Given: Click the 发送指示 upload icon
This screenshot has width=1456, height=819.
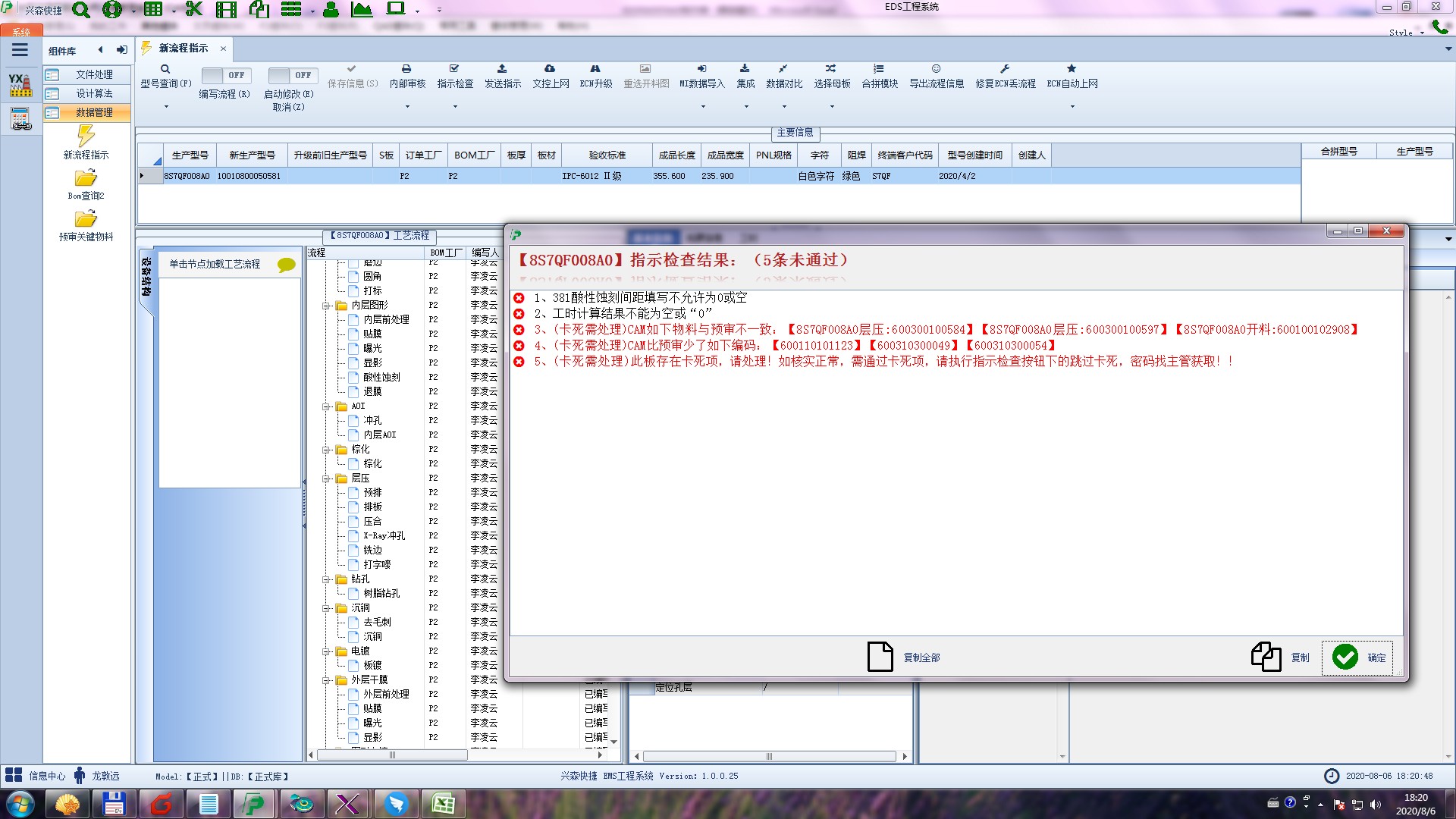Looking at the screenshot, I should (502, 69).
